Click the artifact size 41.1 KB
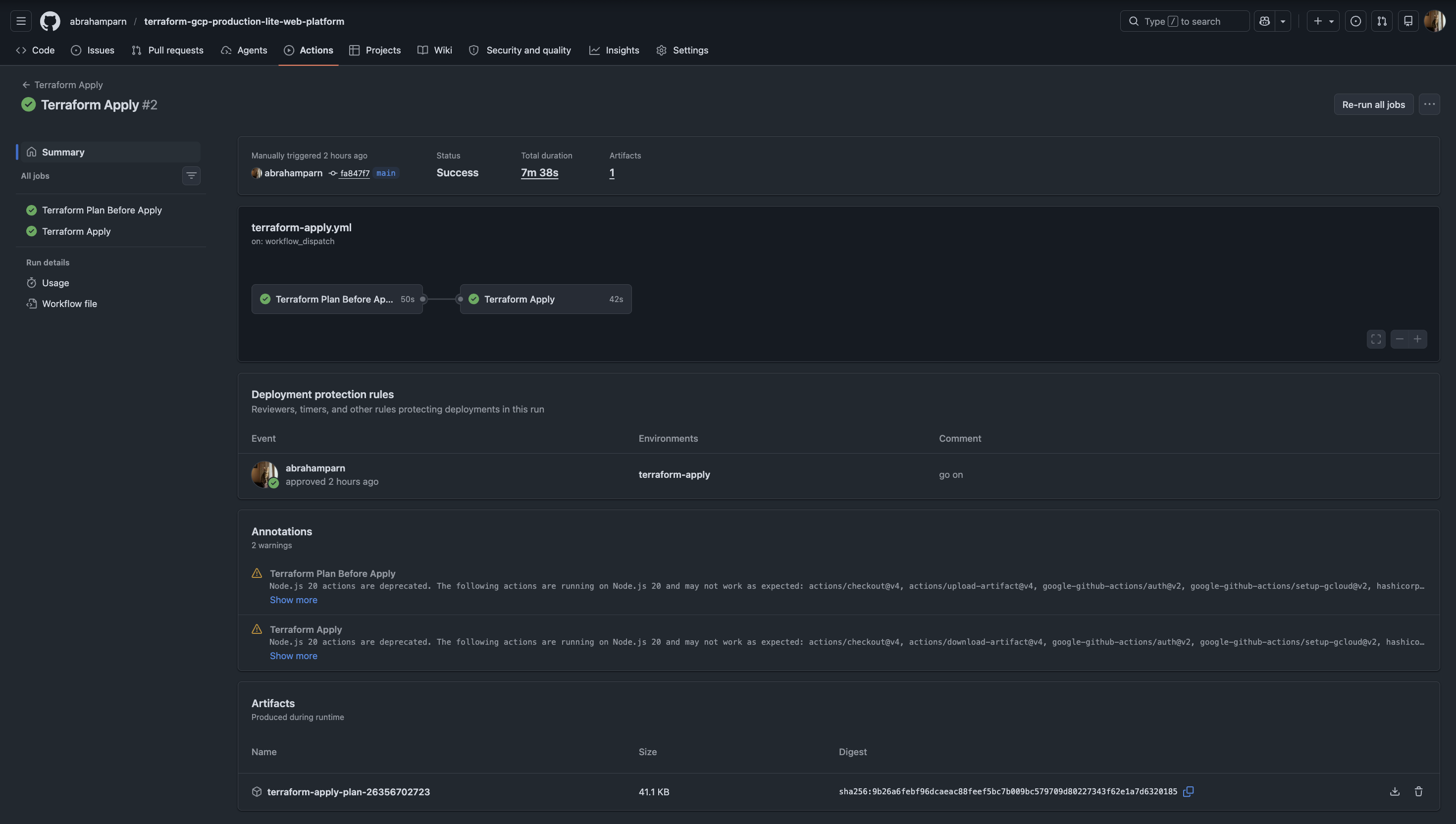 [x=654, y=792]
